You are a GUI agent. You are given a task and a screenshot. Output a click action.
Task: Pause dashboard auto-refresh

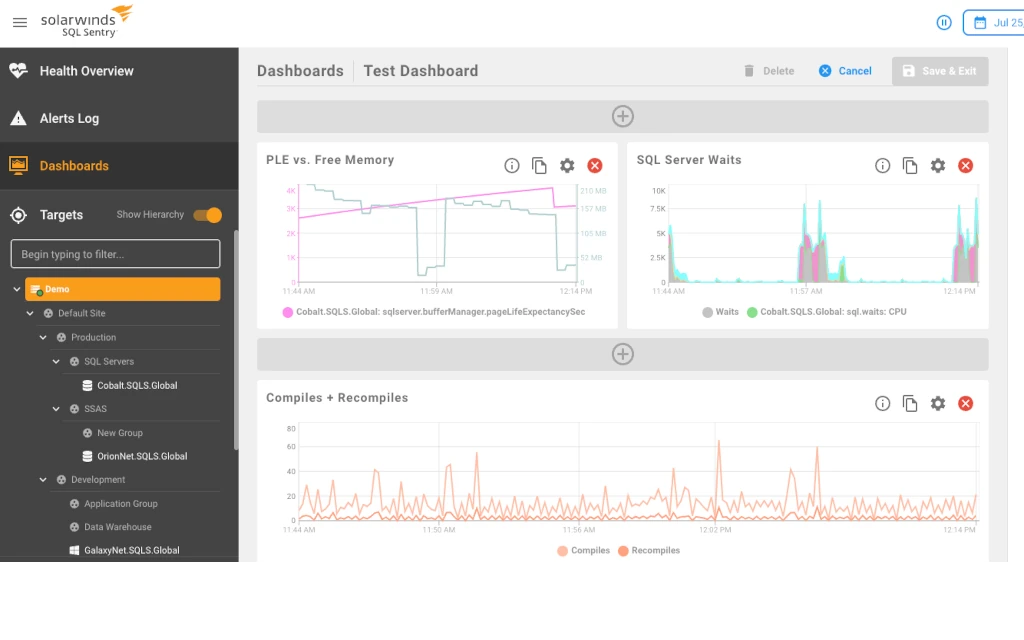943,22
